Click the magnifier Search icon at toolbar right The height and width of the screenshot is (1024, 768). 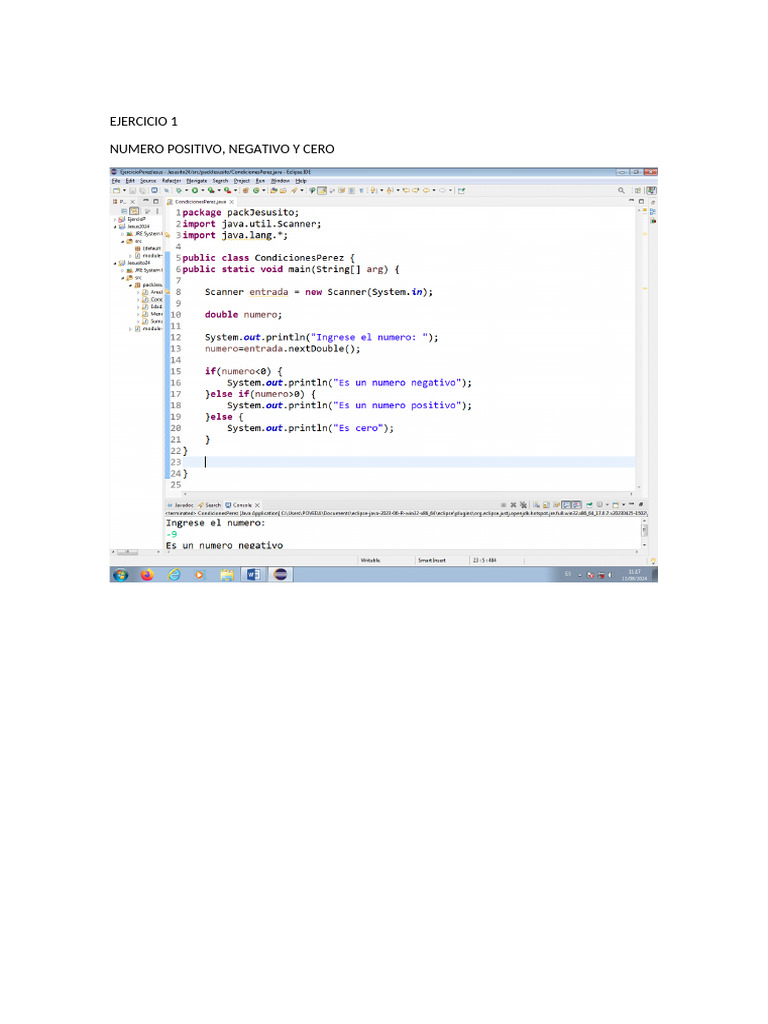pos(621,191)
